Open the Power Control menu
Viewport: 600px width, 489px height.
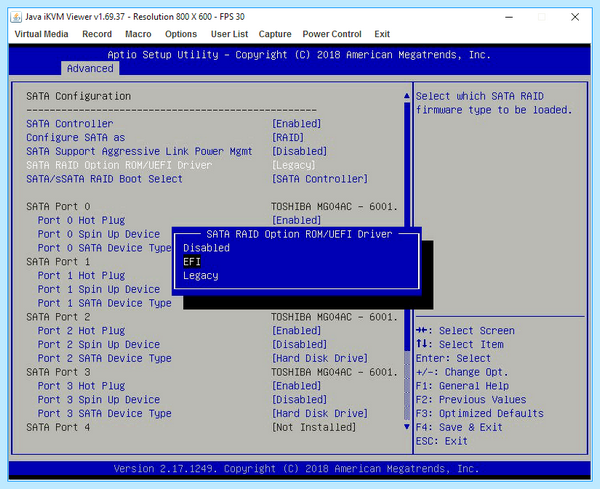click(x=332, y=34)
